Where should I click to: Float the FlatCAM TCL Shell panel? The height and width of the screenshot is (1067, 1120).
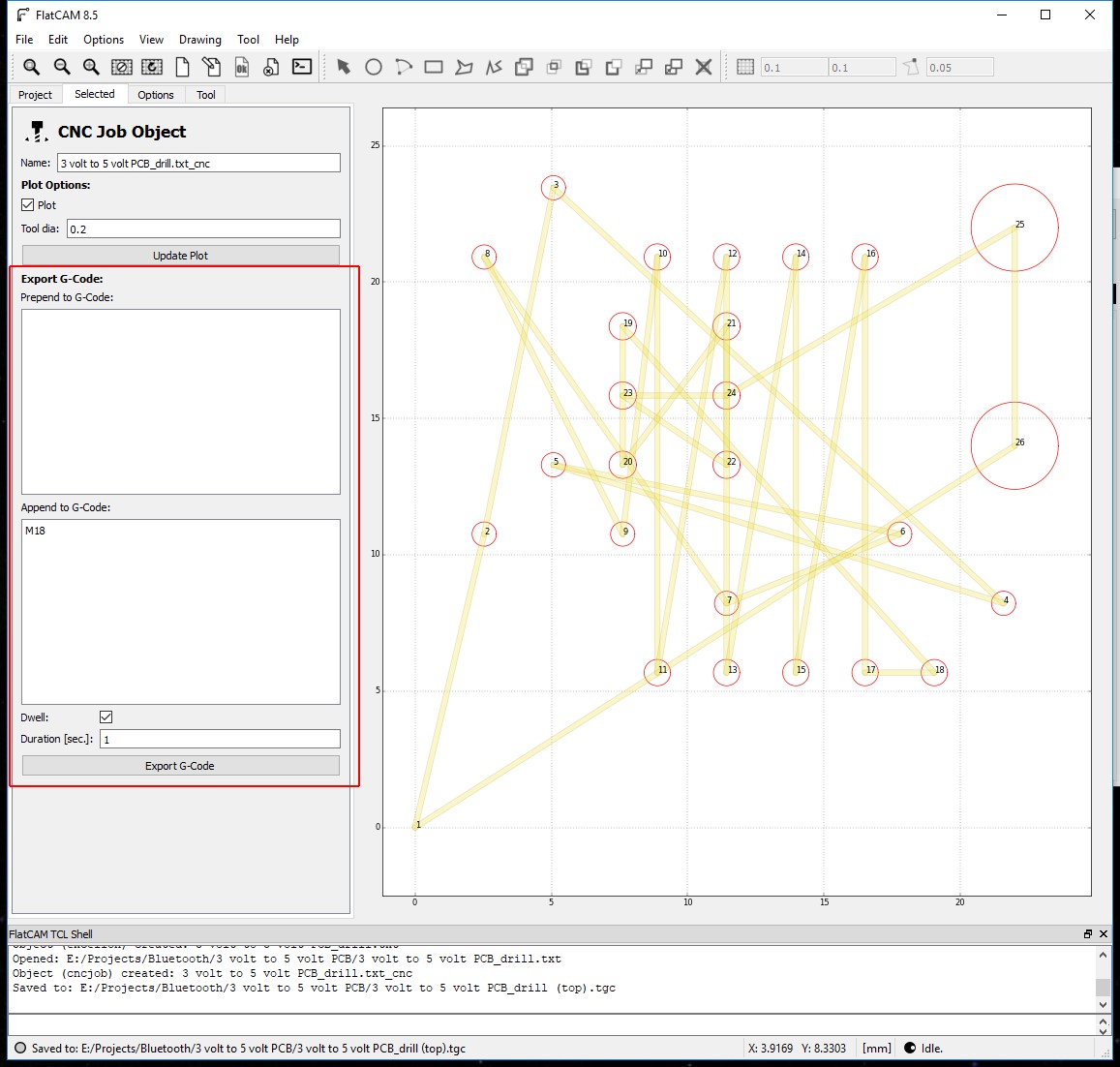pyautogui.click(x=1088, y=934)
